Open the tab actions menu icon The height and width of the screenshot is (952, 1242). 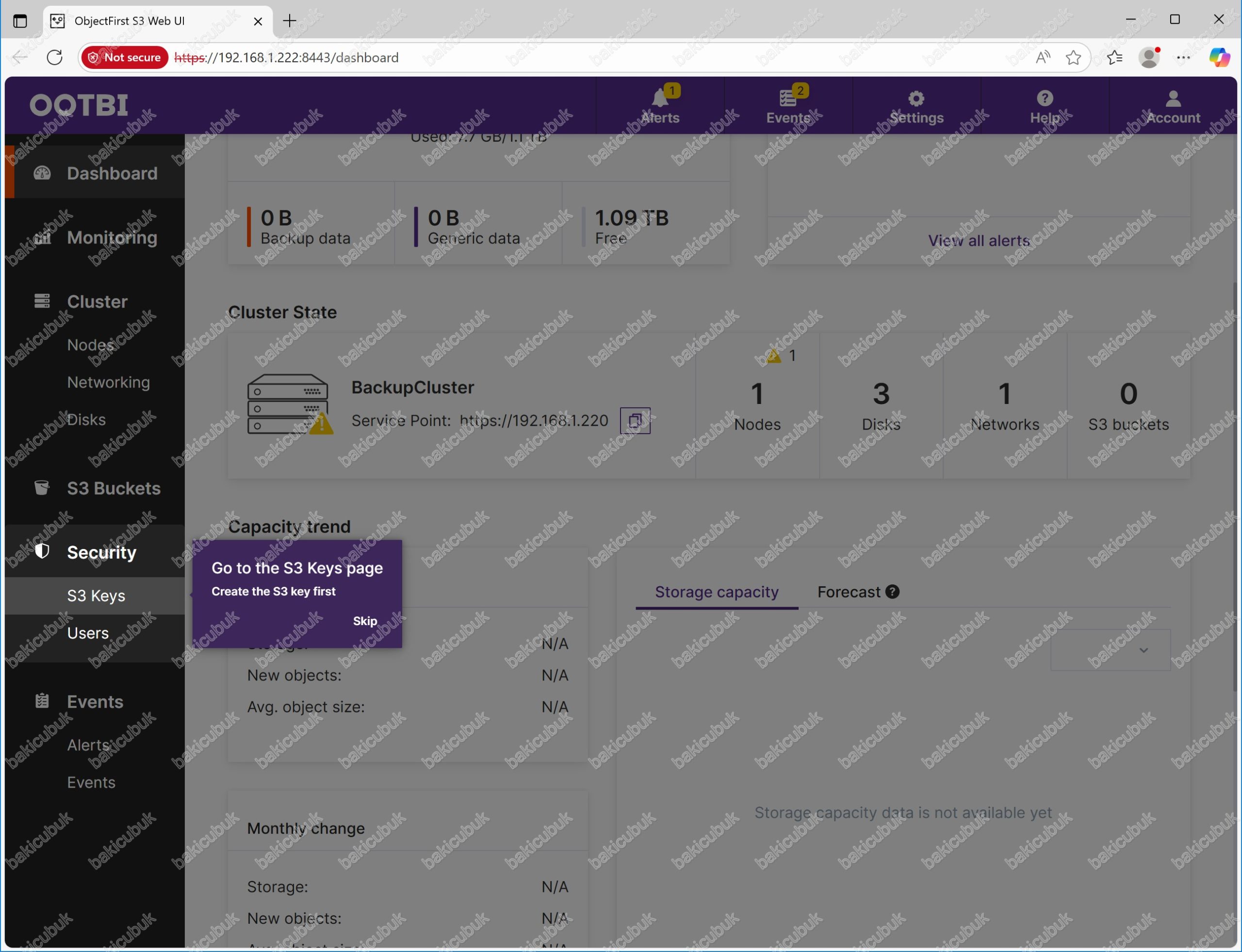(20, 21)
